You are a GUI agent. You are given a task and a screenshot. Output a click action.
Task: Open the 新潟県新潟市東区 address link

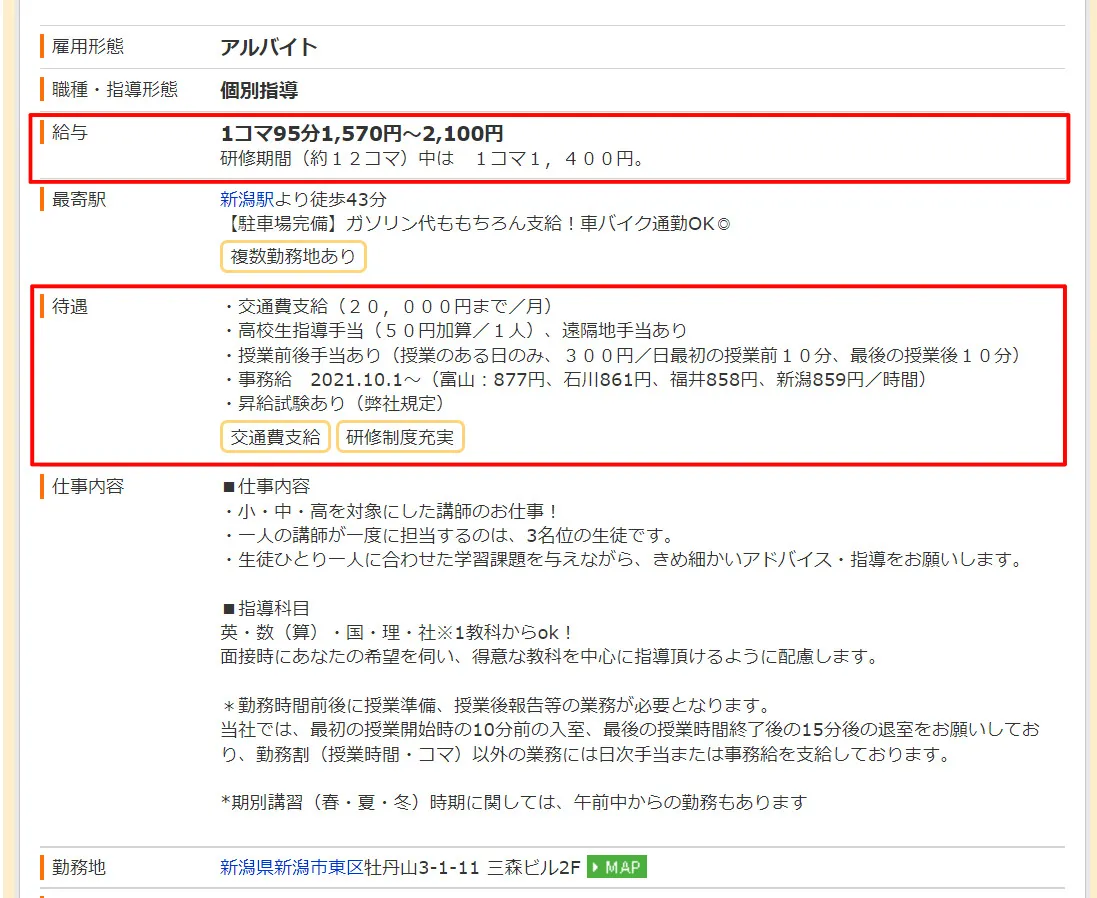point(292,867)
